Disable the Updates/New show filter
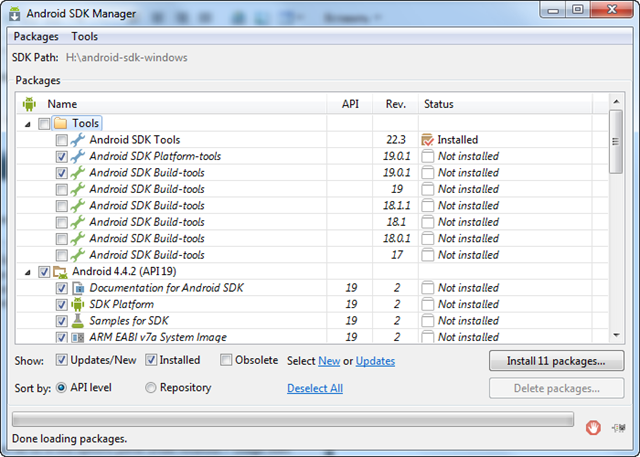The width and height of the screenshot is (640, 457). 61,360
